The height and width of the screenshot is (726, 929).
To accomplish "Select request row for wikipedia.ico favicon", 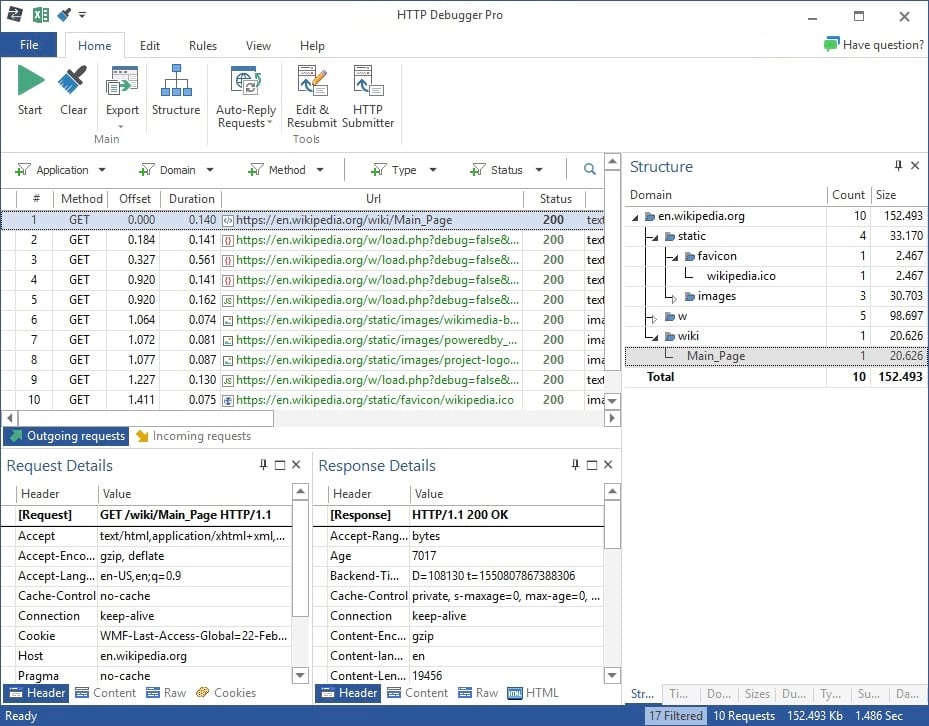I will pyautogui.click(x=302, y=400).
